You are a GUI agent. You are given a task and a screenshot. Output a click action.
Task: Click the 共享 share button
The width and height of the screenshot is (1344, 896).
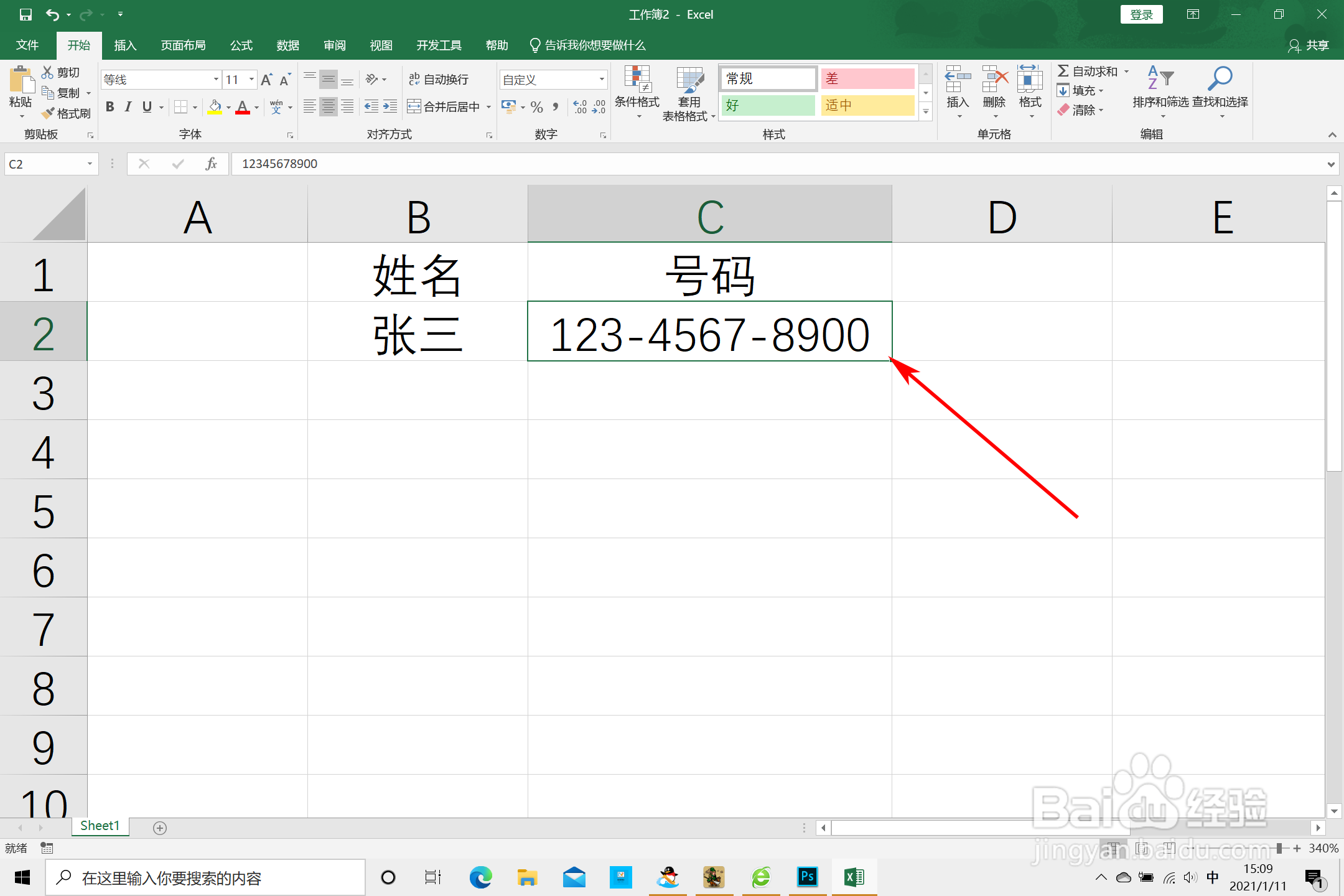click(x=1309, y=45)
